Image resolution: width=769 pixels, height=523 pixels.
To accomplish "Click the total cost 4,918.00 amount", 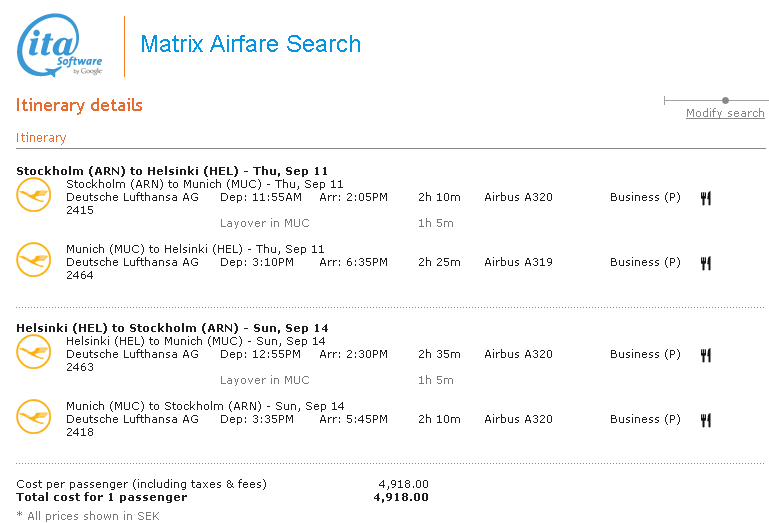I will pos(401,497).
